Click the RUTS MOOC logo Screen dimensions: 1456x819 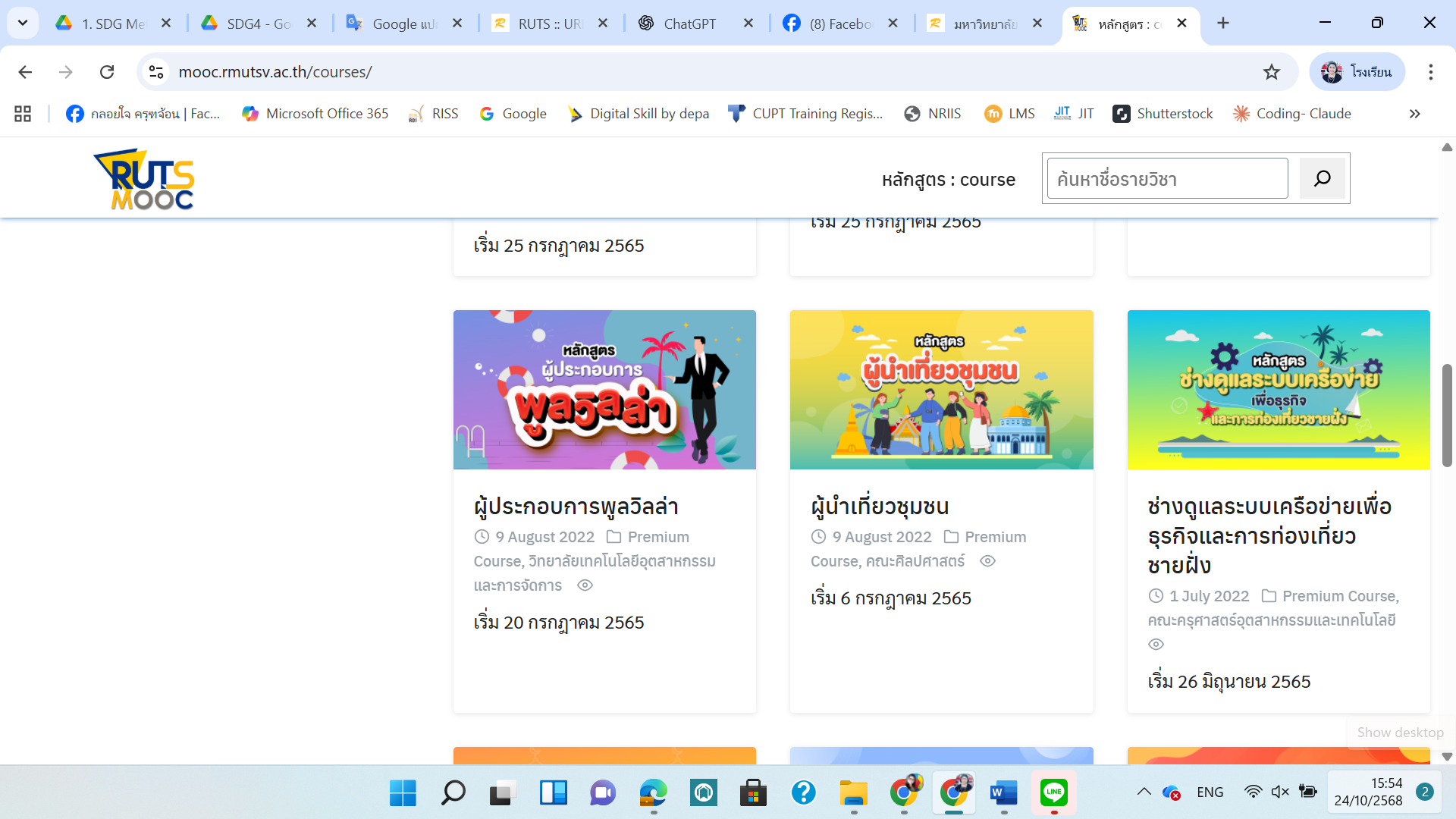(143, 179)
